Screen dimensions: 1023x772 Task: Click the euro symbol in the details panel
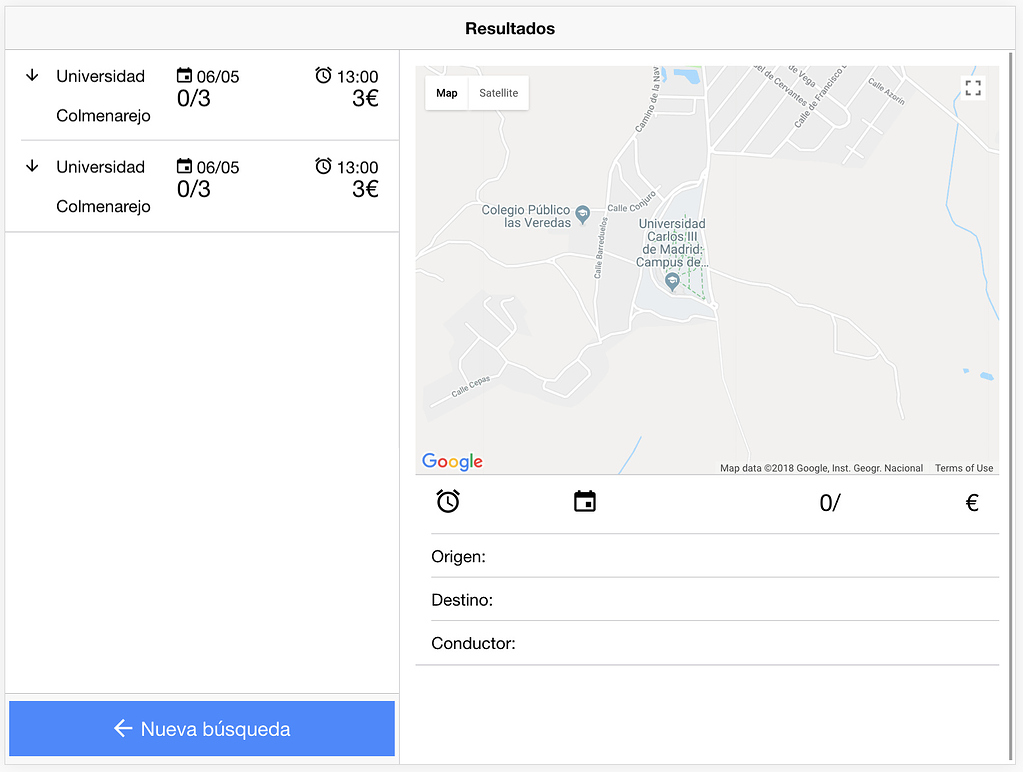(971, 503)
